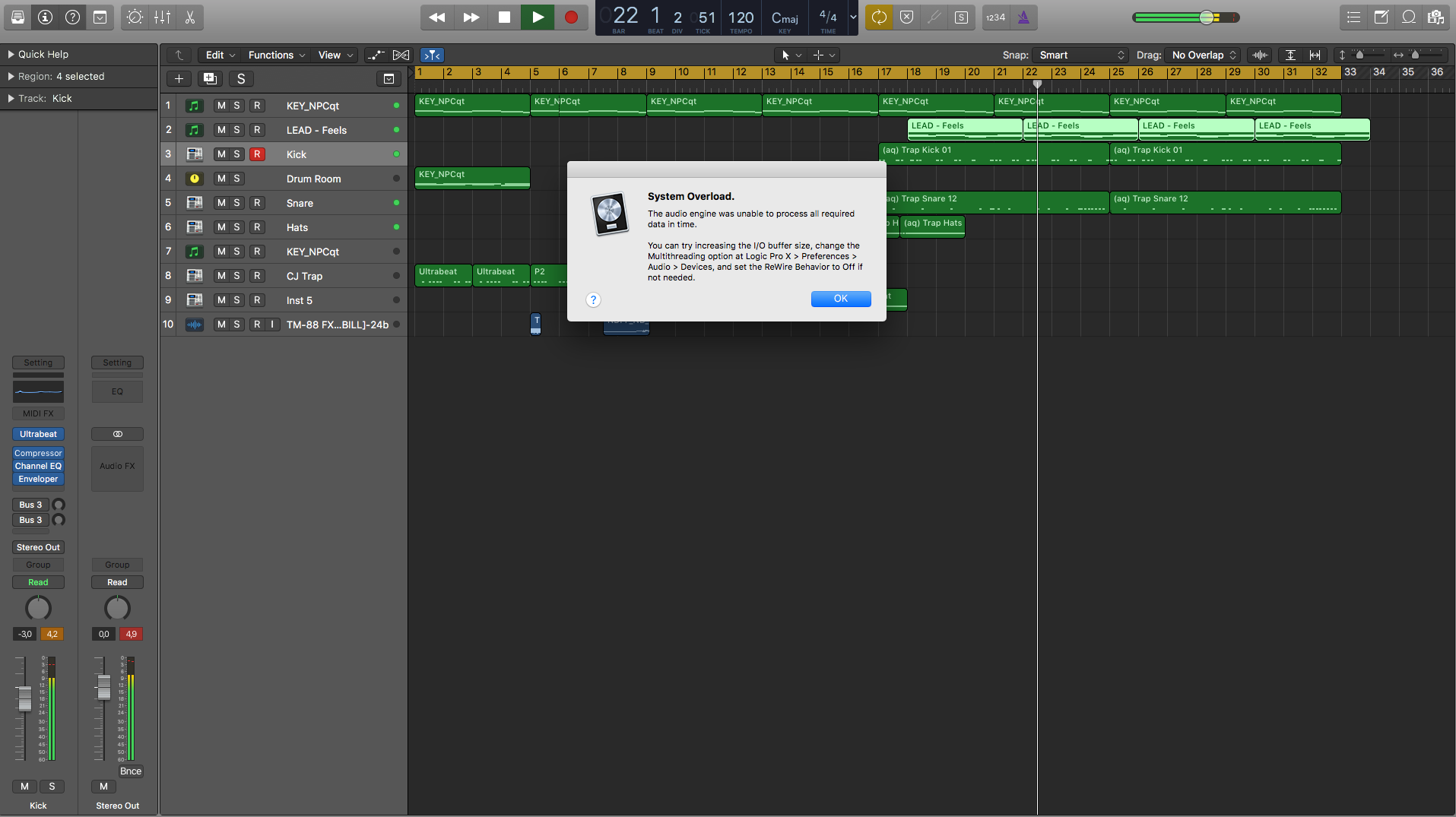Open the Snap mode dropdown

[1080, 55]
